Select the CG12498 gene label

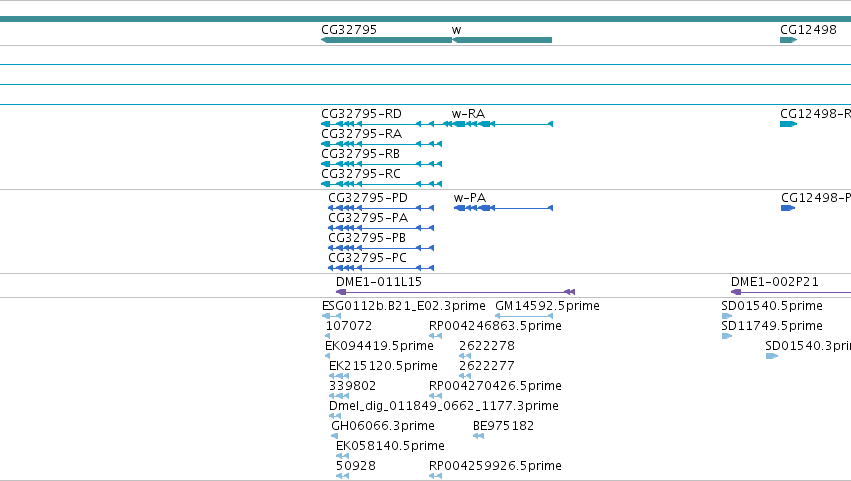coord(808,30)
